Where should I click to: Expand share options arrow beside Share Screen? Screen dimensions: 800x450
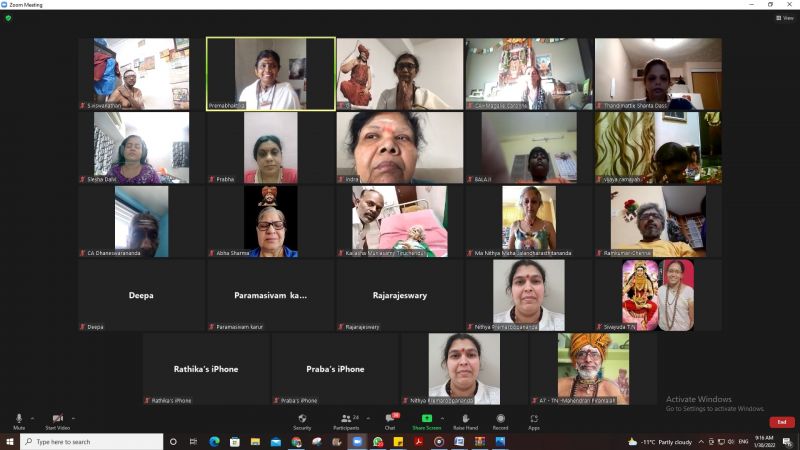442,418
